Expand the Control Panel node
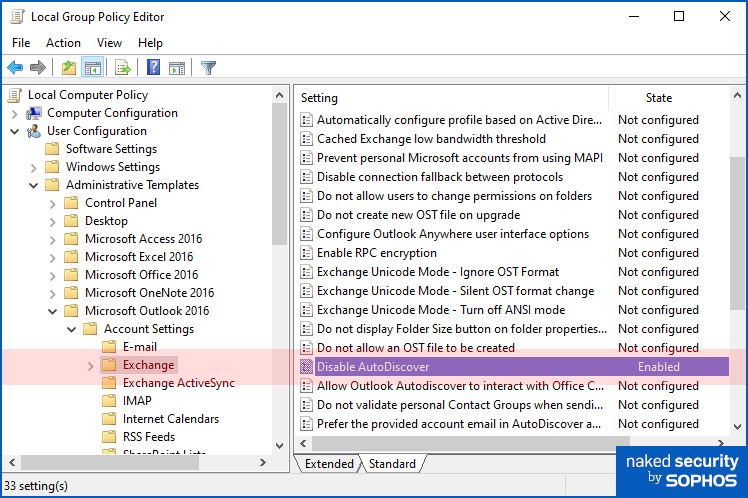This screenshot has width=748, height=498. tap(52, 204)
